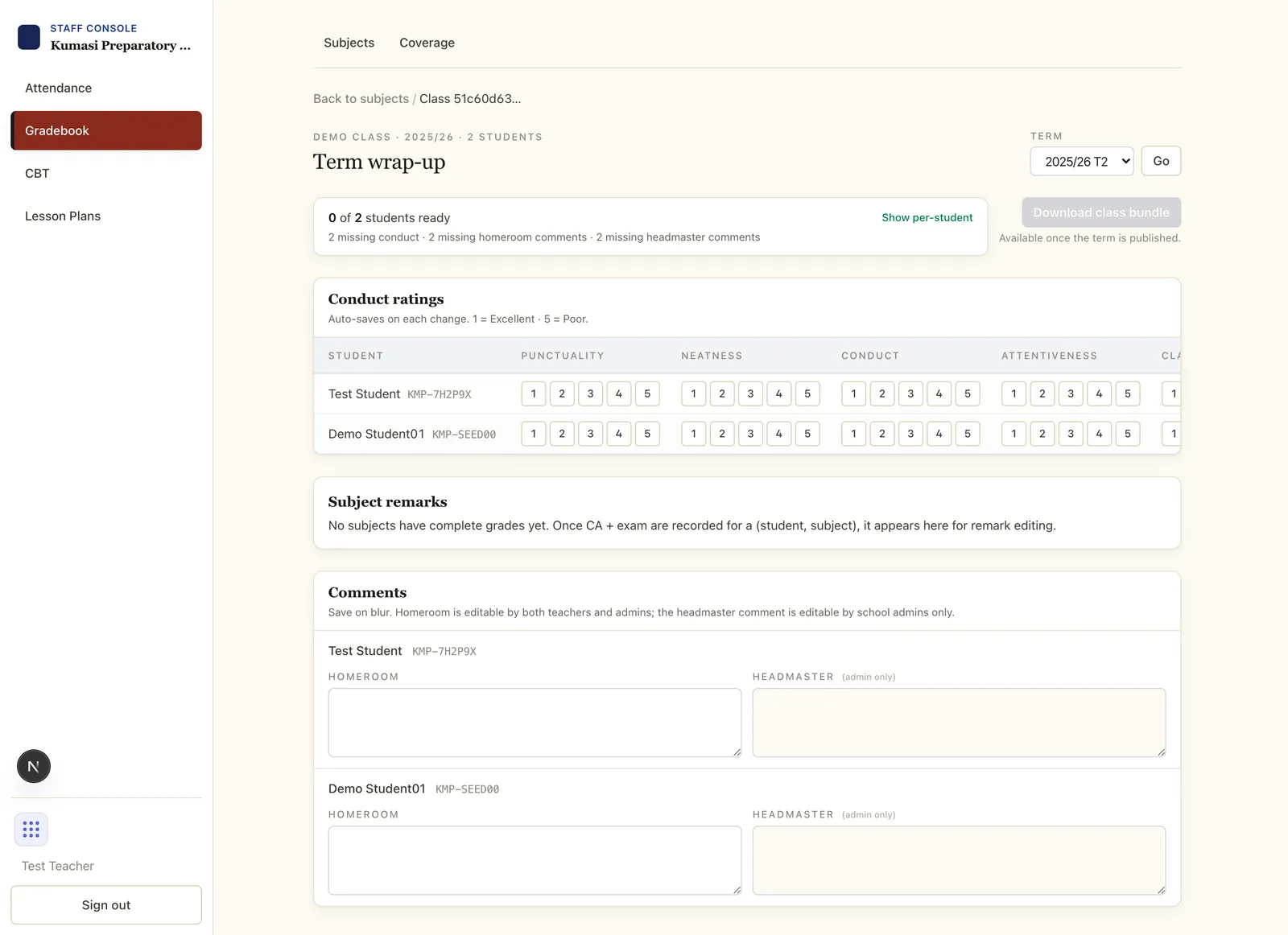Set Test Student conduct to 1
Screen dimensions: 1288x935
pyautogui.click(x=854, y=393)
